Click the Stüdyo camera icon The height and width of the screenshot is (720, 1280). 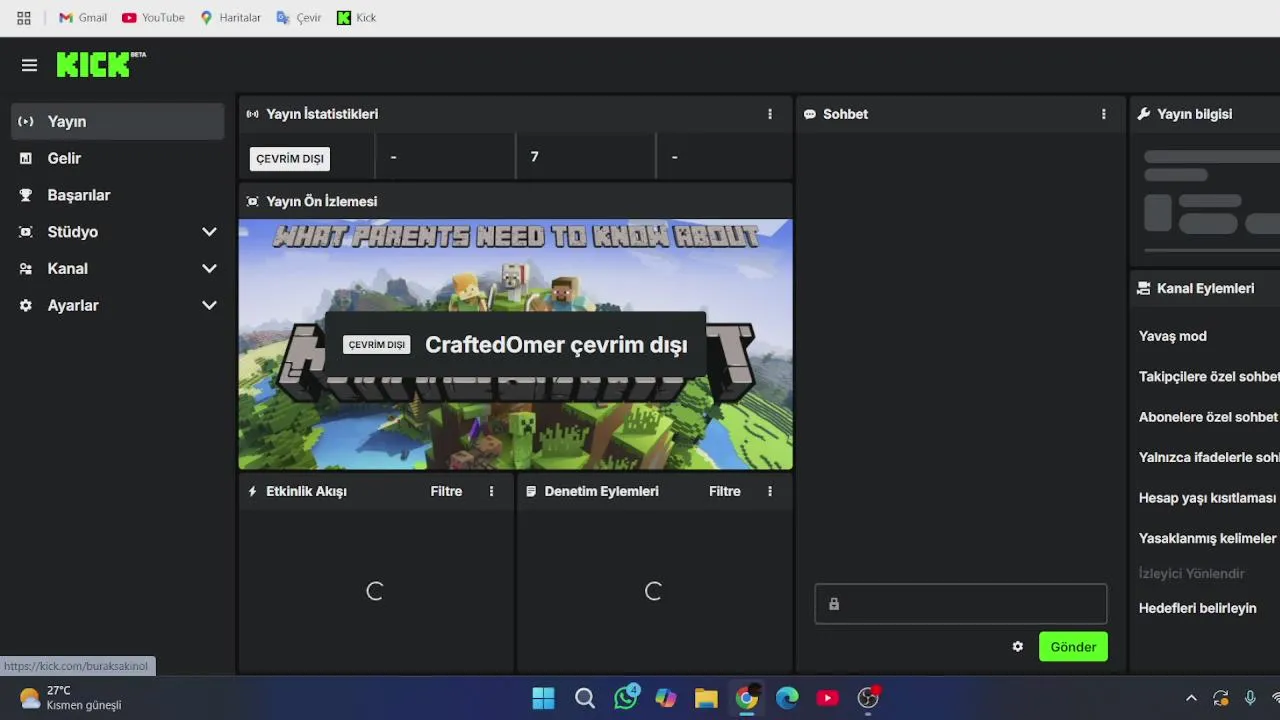point(26,232)
